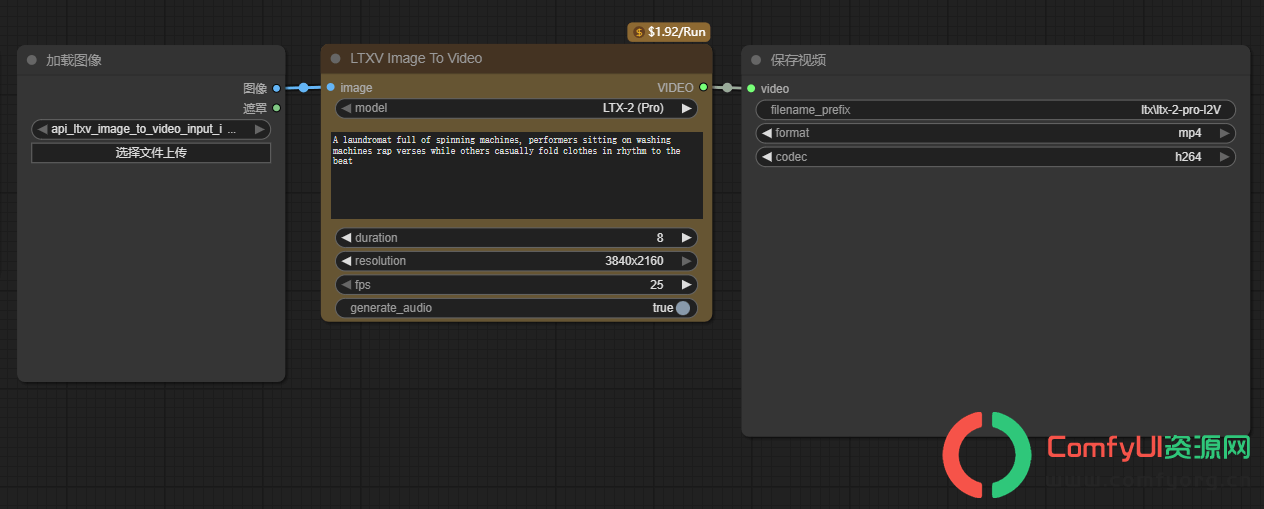
Task: Edit the filename_prefix field
Action: [996, 110]
